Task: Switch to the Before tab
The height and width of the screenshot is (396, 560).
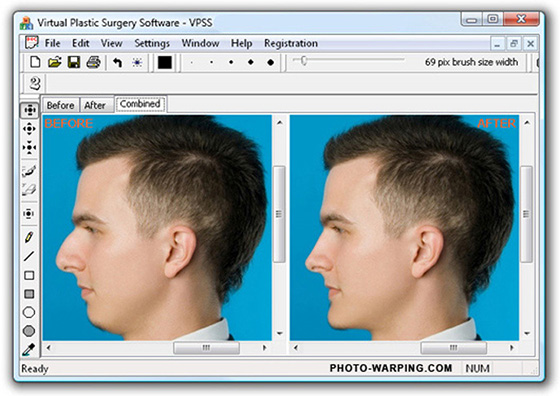Action: tap(60, 105)
